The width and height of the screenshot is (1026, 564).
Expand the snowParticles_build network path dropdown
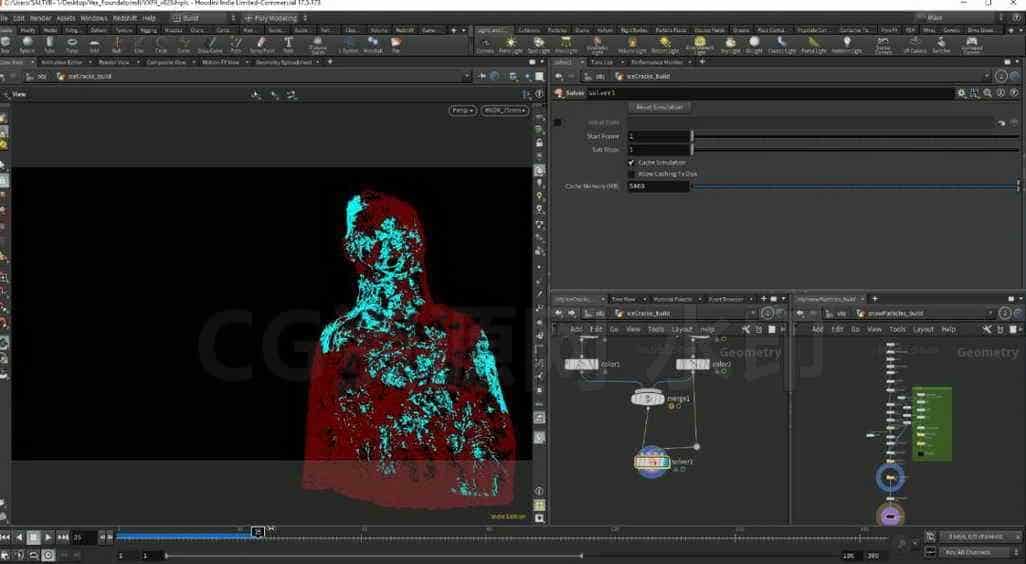[x=992, y=313]
